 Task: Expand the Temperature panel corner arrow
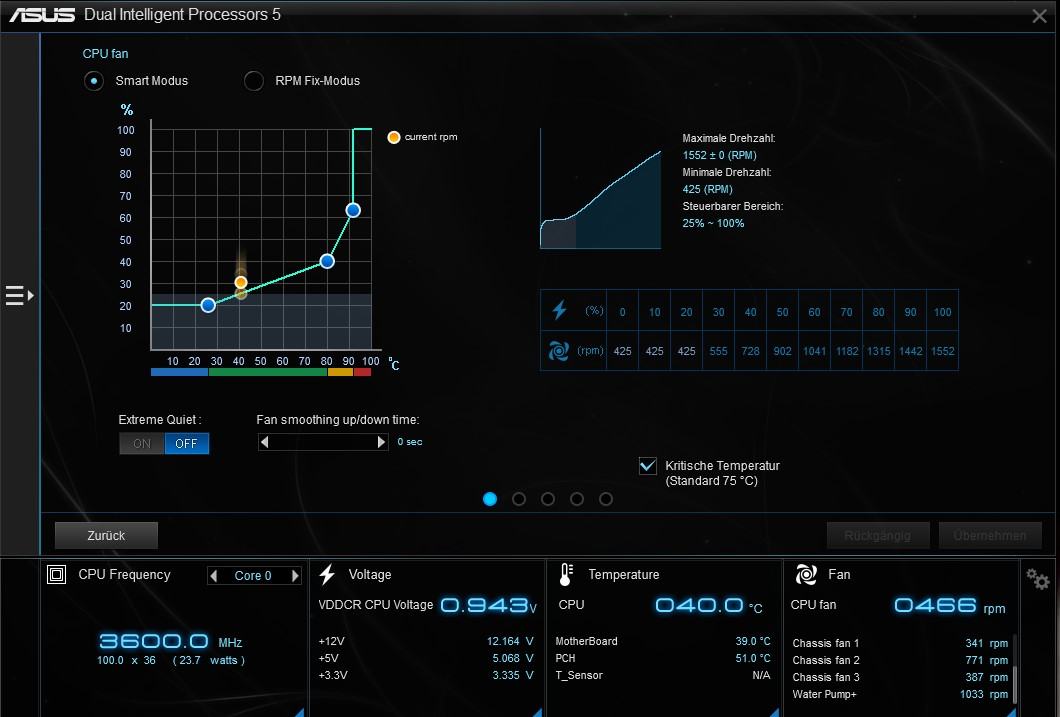[775, 712]
